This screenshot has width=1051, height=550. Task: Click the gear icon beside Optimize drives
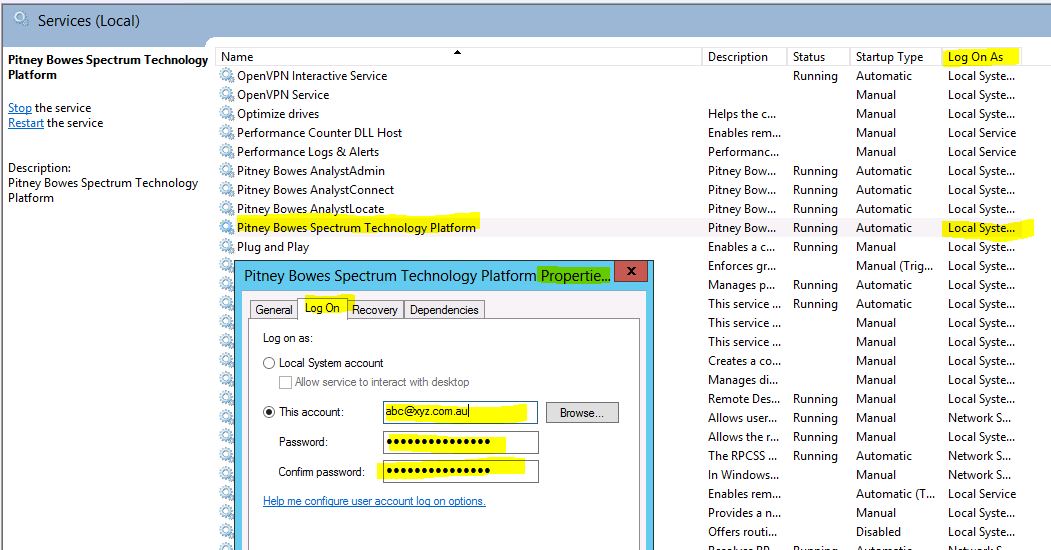(x=227, y=113)
